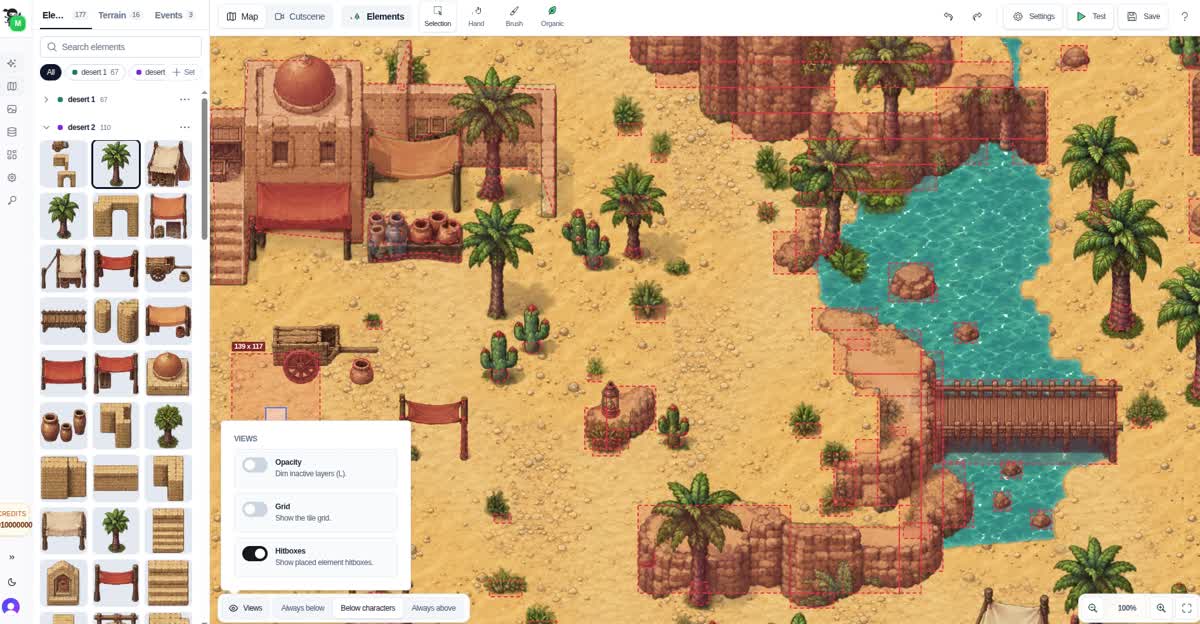The width and height of the screenshot is (1200, 624).
Task: Redo the last action
Action: (x=977, y=16)
